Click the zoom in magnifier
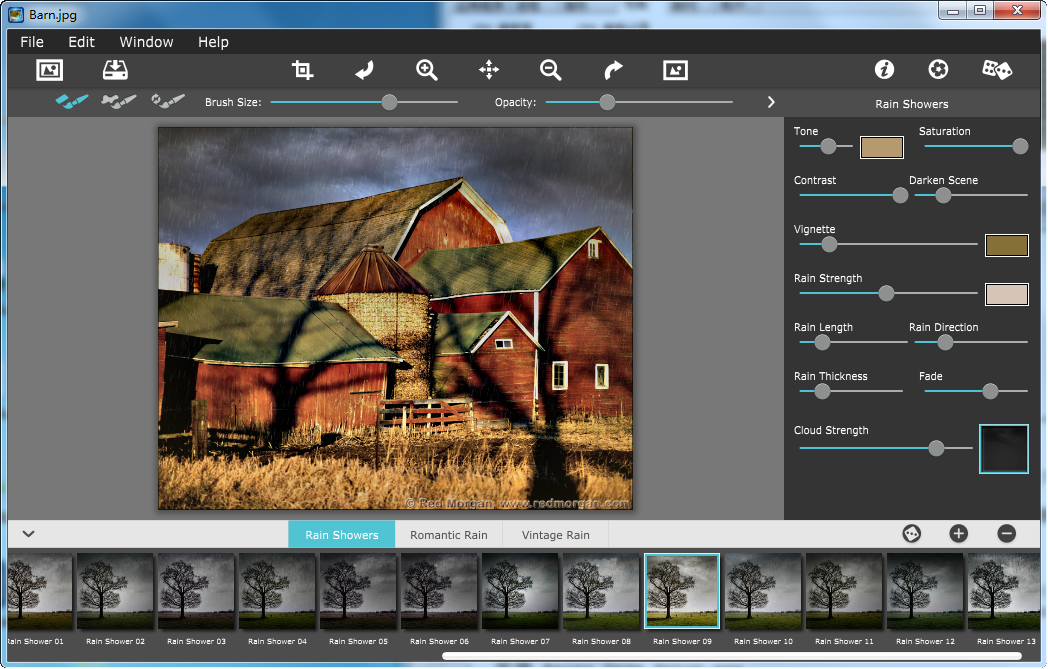The width and height of the screenshot is (1048, 669). click(x=427, y=69)
